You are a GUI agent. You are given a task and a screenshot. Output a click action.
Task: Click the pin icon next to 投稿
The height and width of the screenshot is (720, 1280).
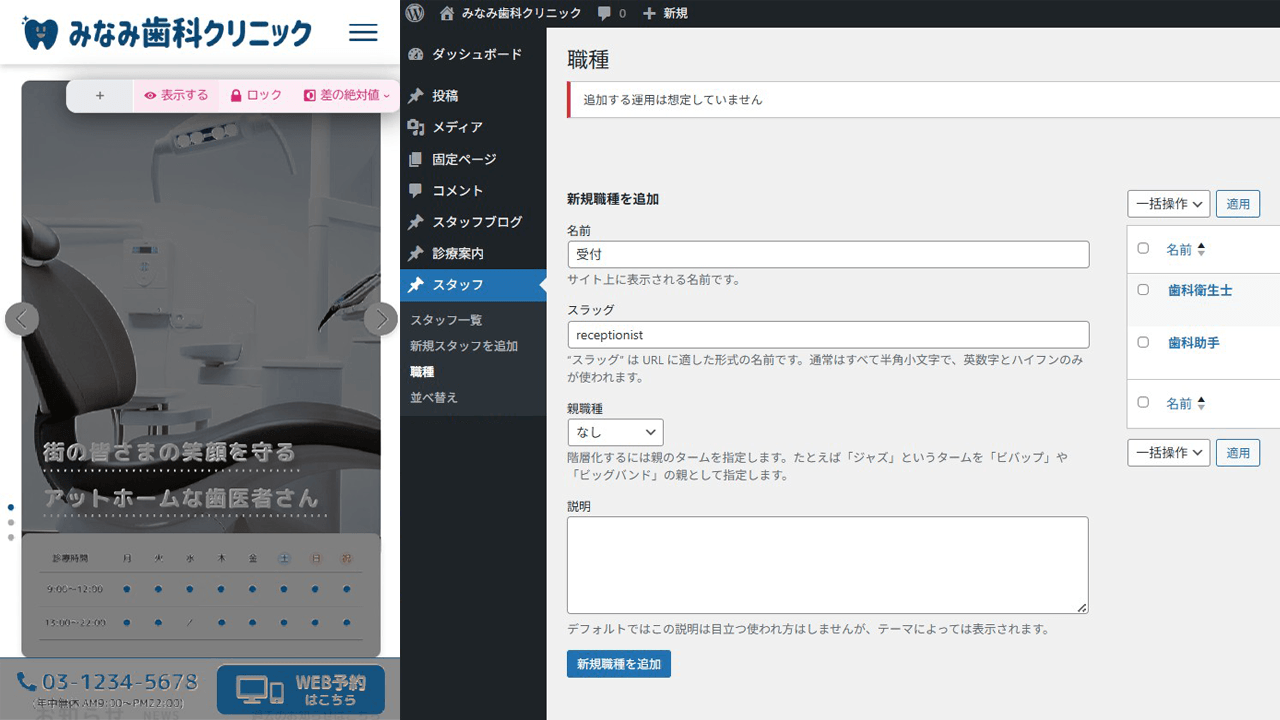pos(416,96)
